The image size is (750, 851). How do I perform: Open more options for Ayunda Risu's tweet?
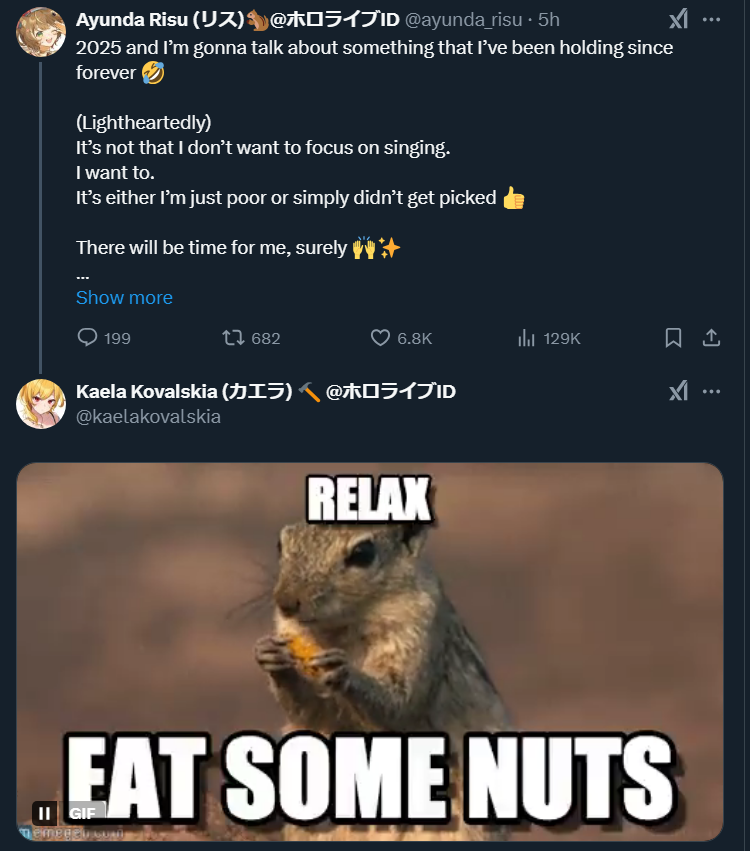[711, 19]
